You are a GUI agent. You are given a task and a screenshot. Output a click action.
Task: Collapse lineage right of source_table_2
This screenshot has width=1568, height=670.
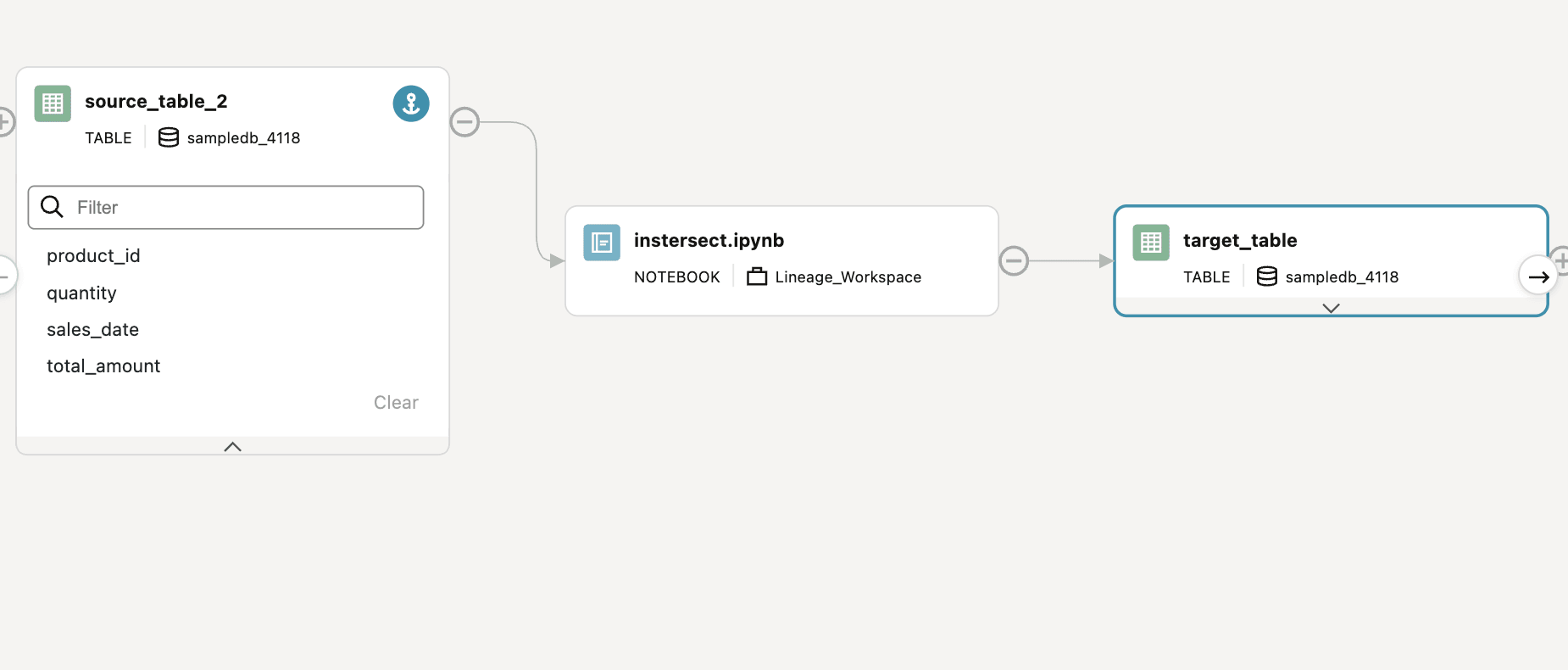464,122
